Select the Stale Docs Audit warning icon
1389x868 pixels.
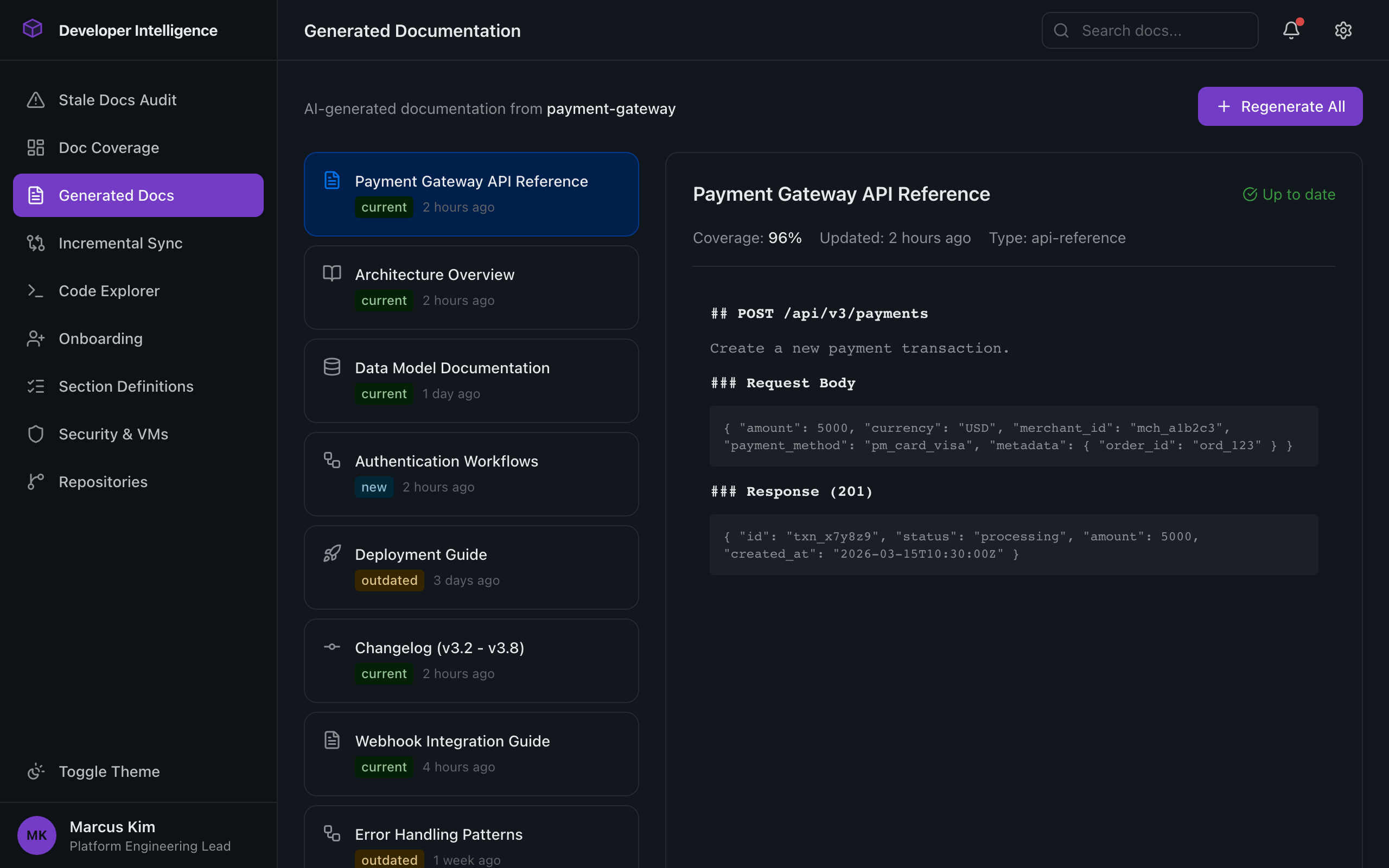point(36,99)
